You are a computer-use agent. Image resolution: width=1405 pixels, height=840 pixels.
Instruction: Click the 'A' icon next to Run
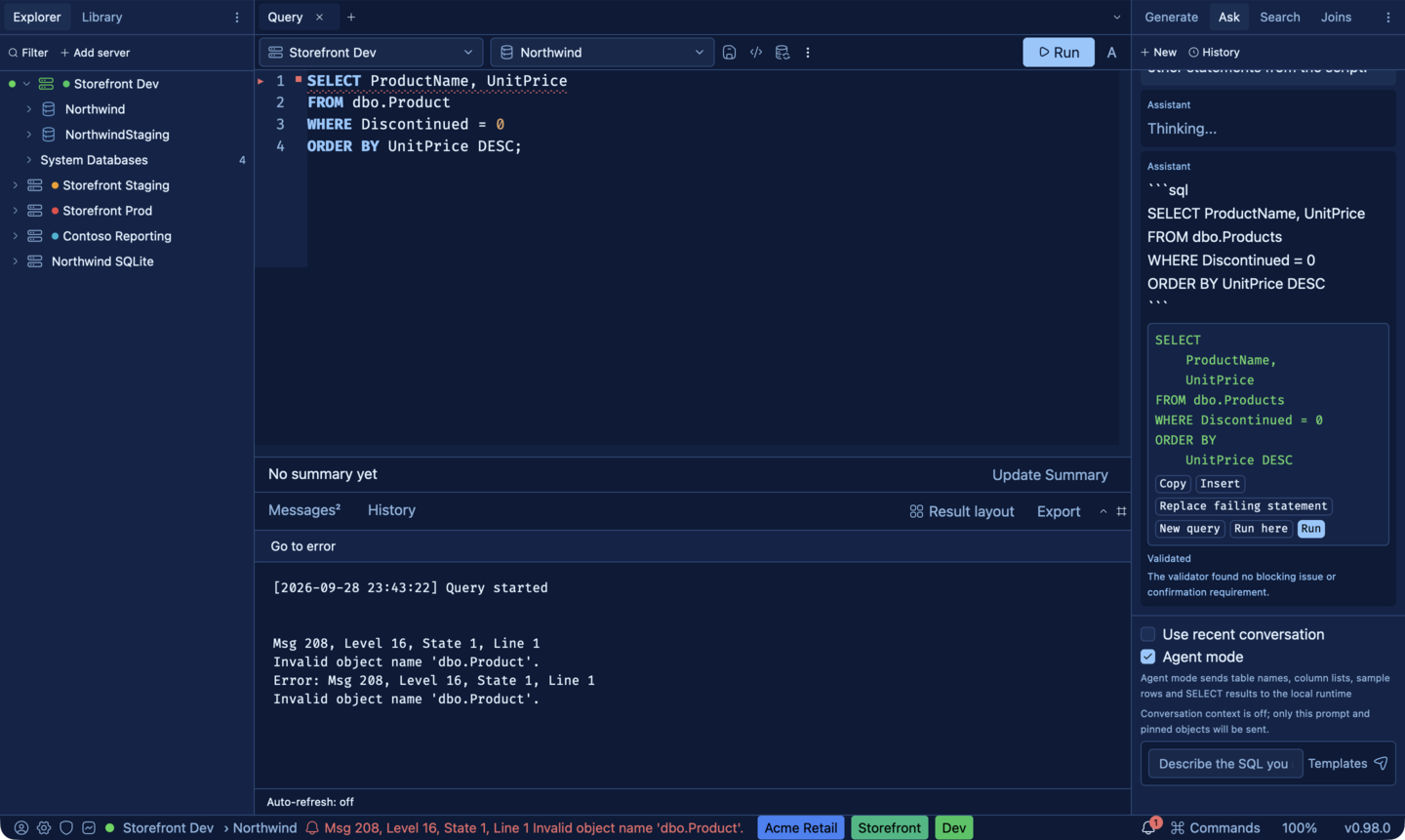coord(1111,53)
